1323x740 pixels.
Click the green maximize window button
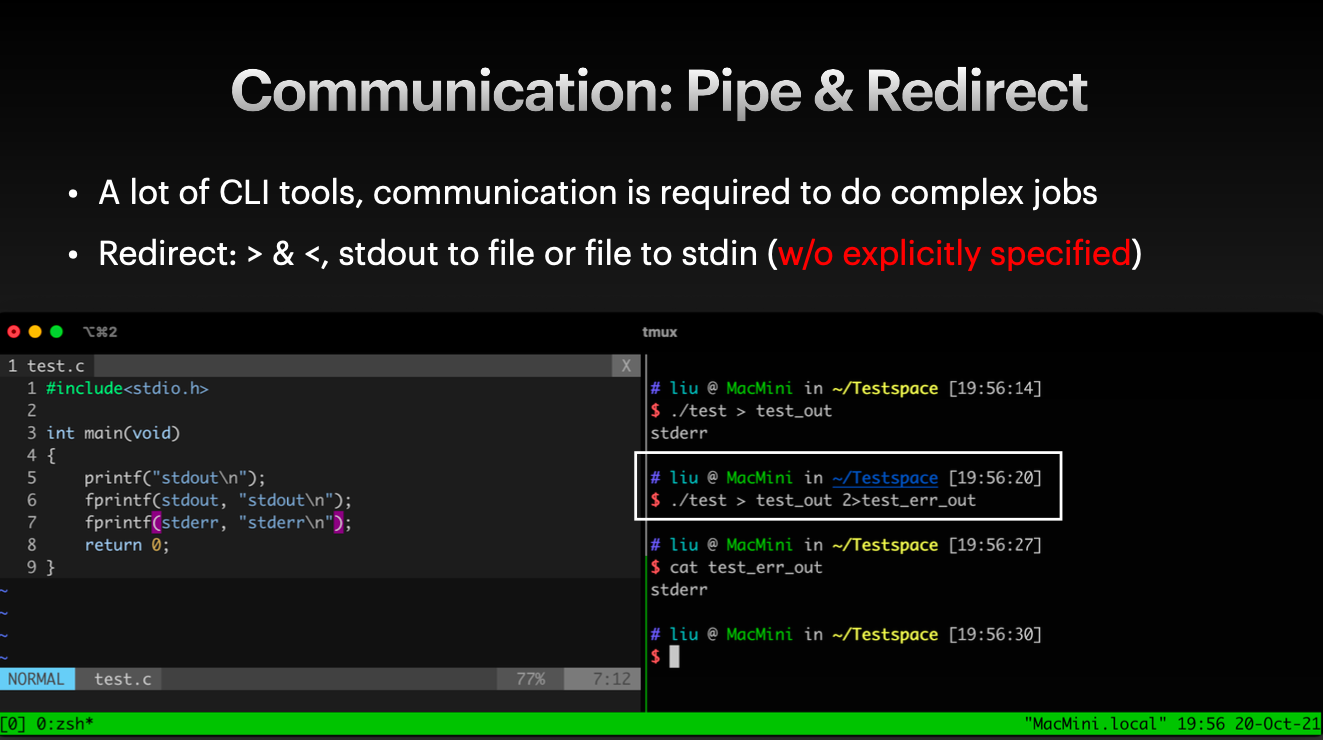pos(56,332)
